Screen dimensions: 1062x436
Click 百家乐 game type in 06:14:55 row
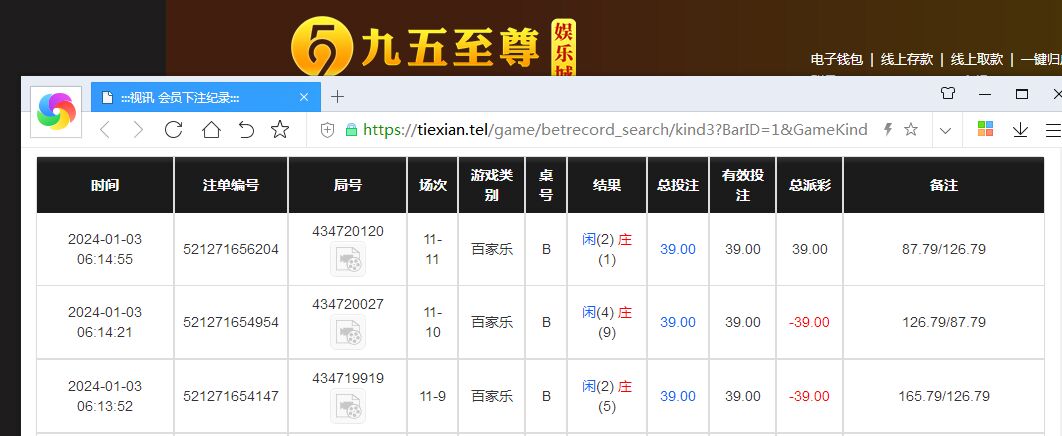492,249
